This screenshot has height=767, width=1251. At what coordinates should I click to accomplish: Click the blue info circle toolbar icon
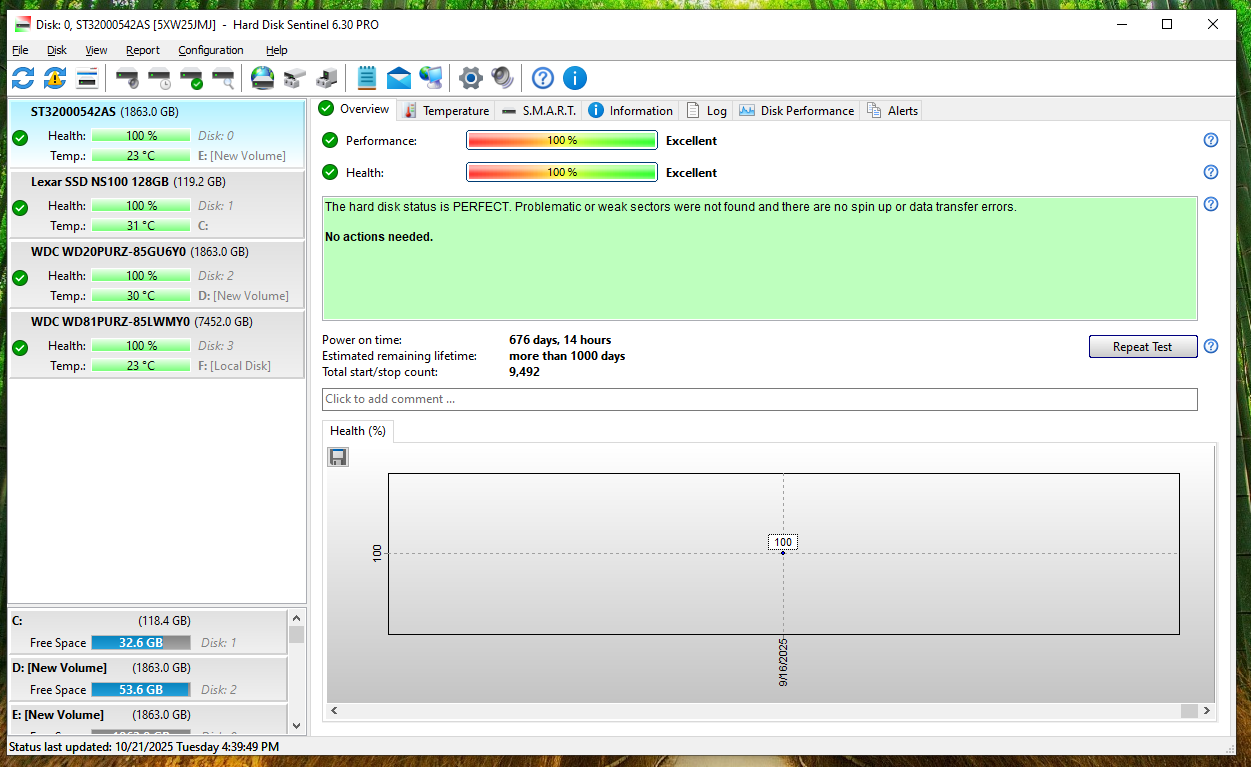(x=575, y=78)
